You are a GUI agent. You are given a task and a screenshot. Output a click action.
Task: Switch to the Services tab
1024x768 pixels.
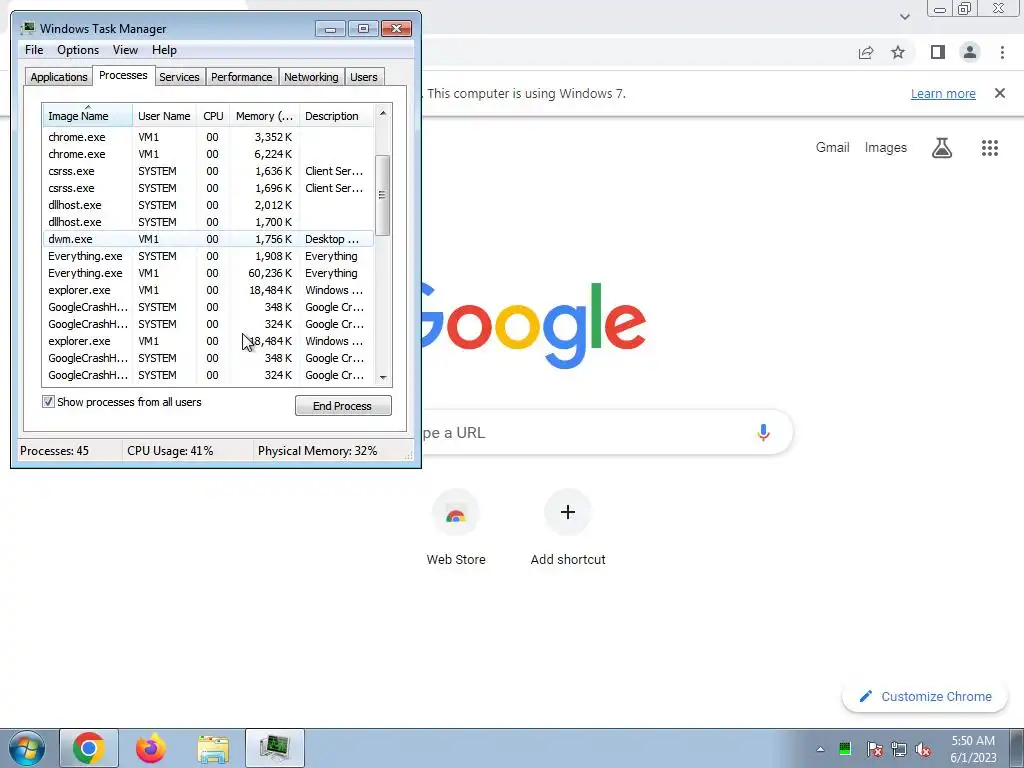point(179,76)
